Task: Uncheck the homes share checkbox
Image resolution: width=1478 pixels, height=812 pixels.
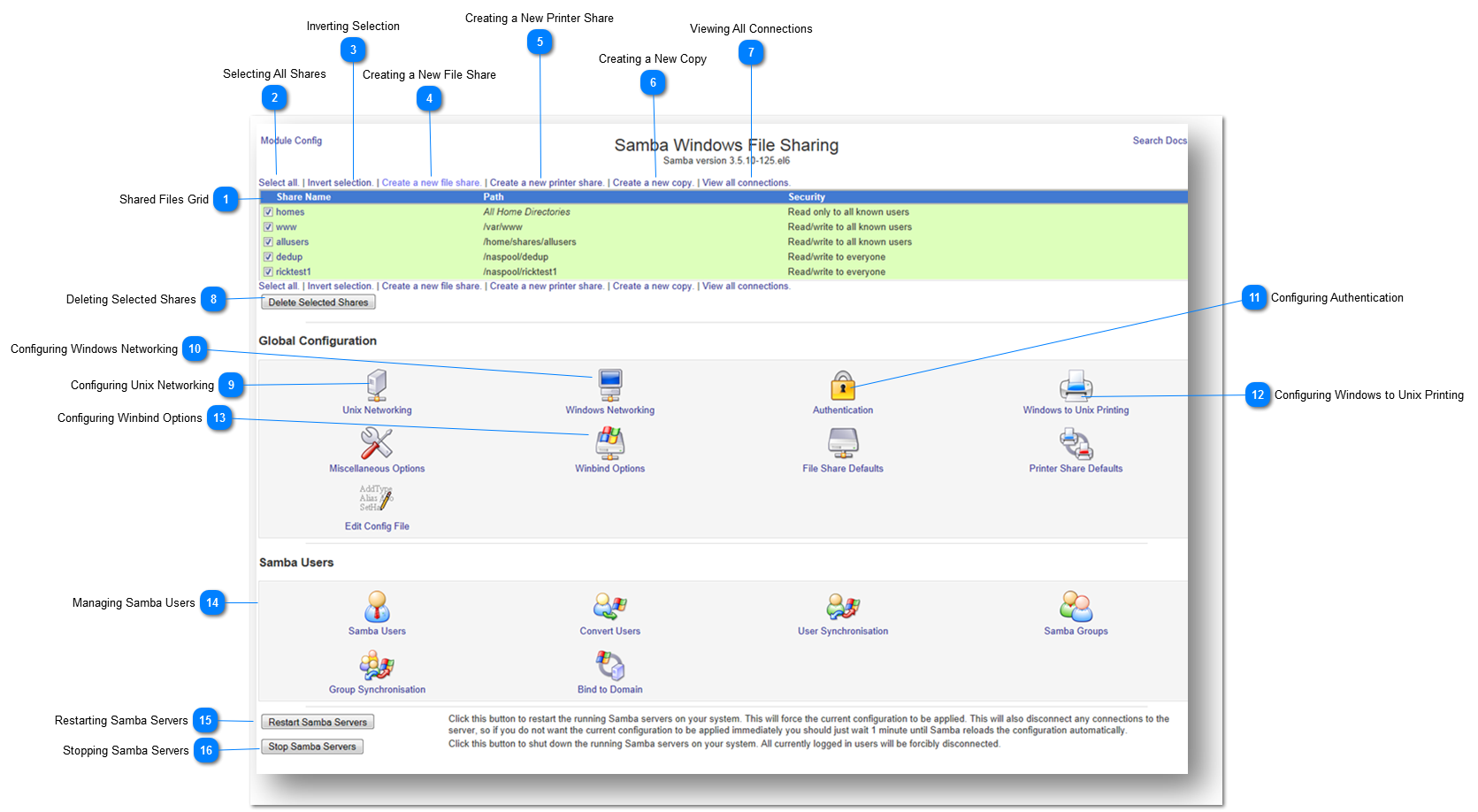Action: 269,211
